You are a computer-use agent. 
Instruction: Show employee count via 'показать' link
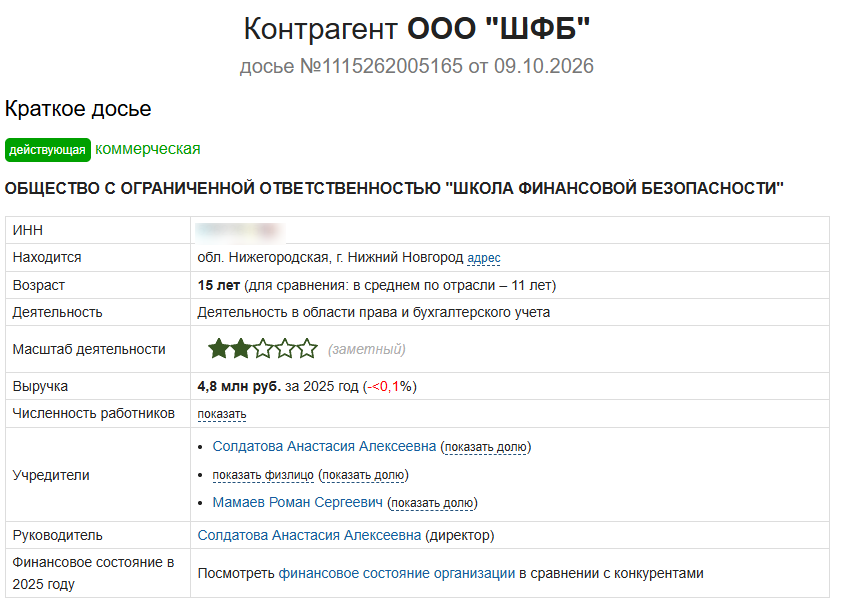[221, 414]
